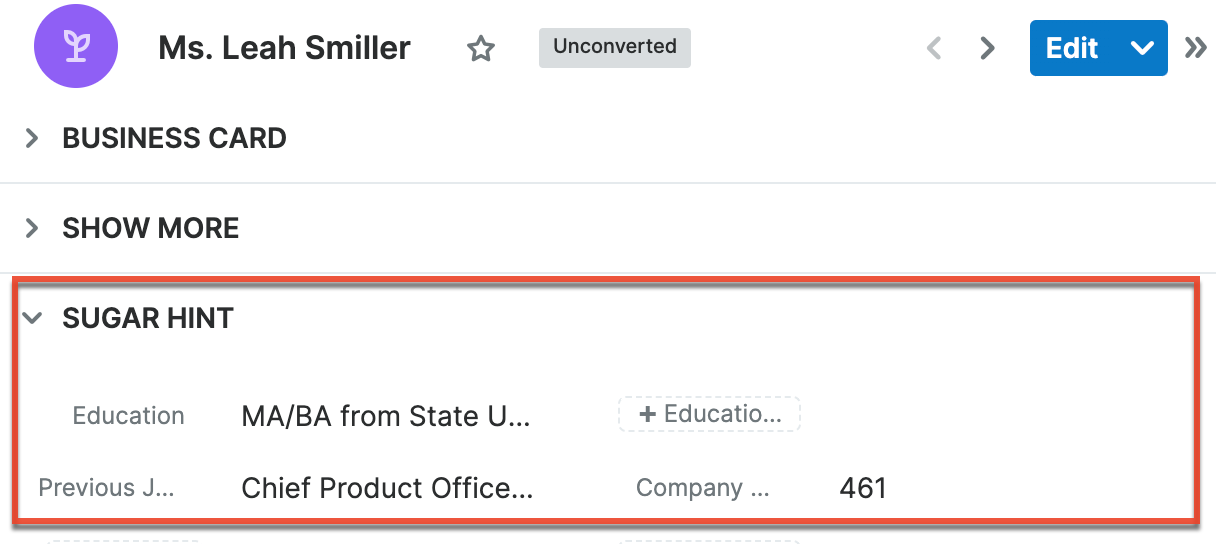Add an entry via the + Education pill
Image resolution: width=1216 pixels, height=544 pixels.
709,414
